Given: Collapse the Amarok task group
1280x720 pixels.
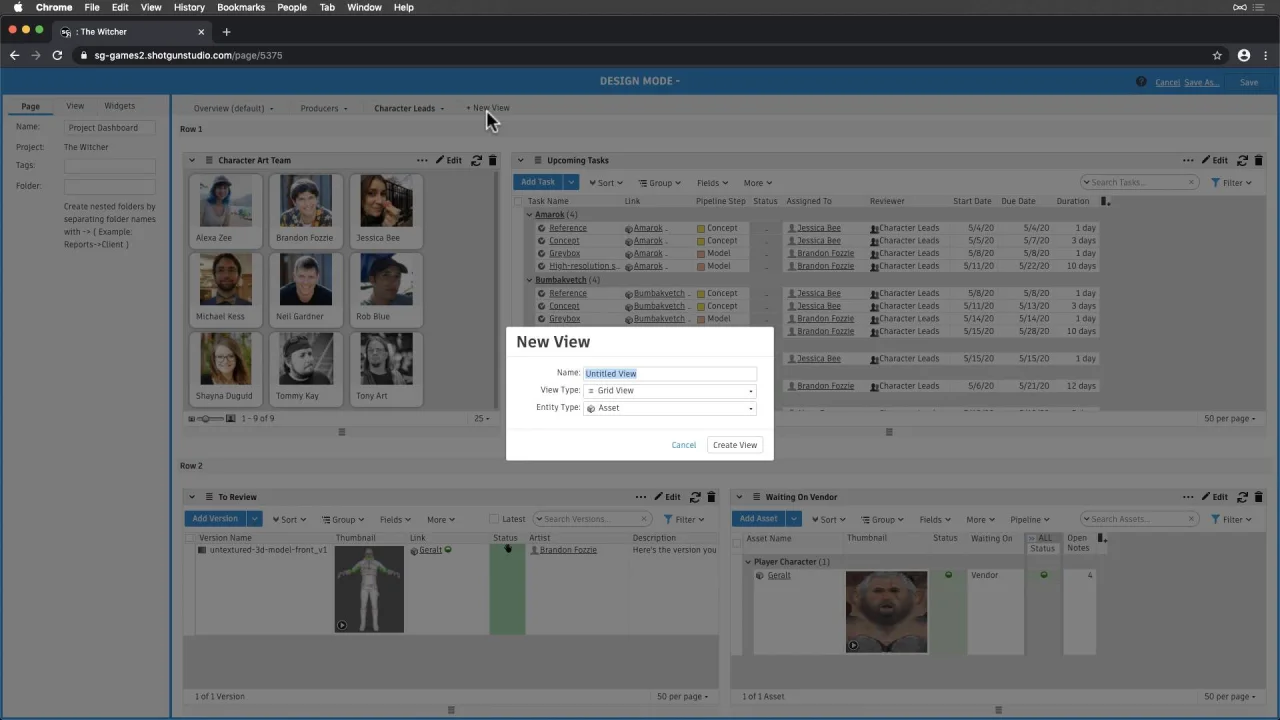Looking at the screenshot, I should coord(530,215).
